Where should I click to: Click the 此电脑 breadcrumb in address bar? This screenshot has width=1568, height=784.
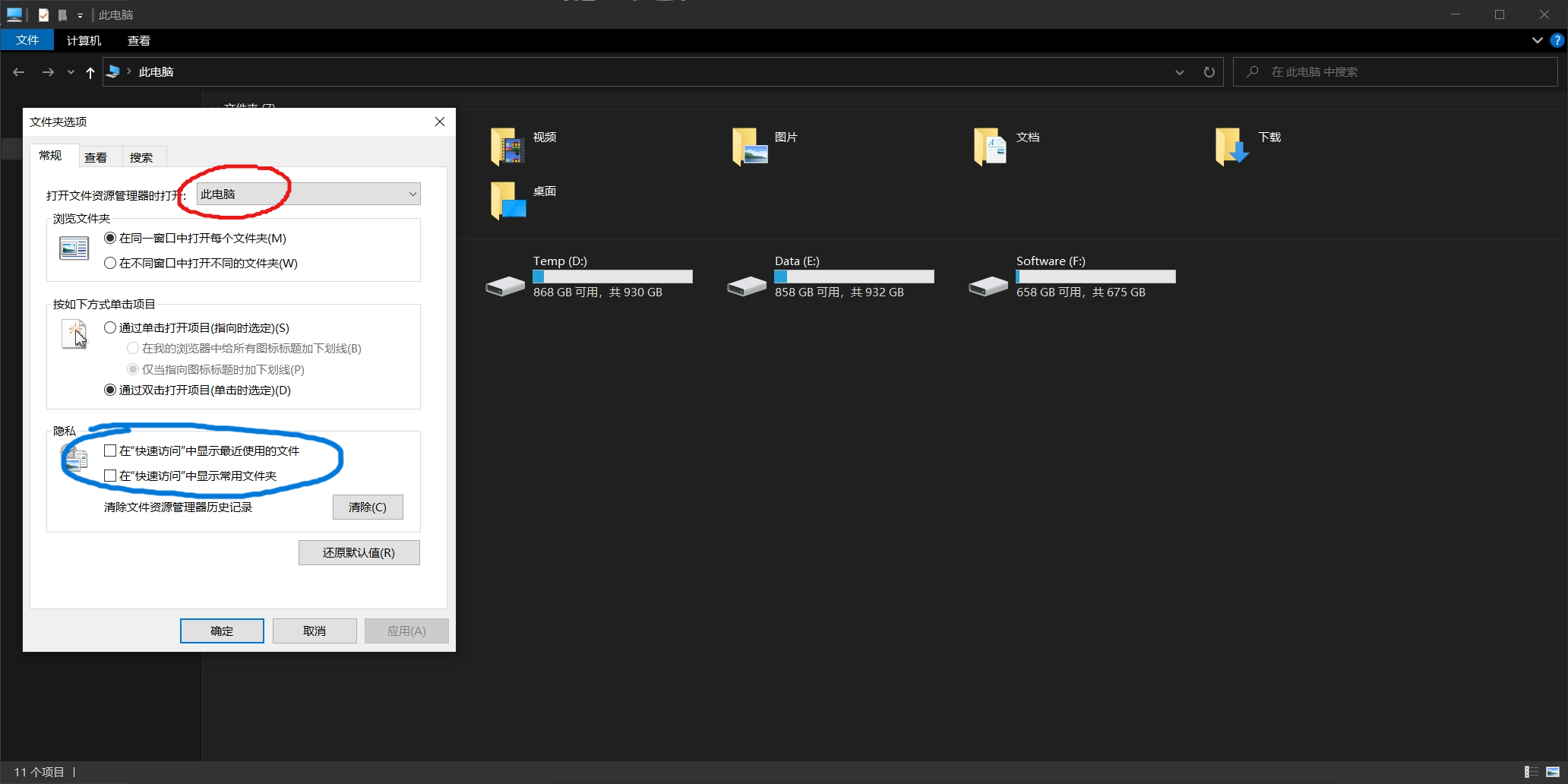pos(156,71)
